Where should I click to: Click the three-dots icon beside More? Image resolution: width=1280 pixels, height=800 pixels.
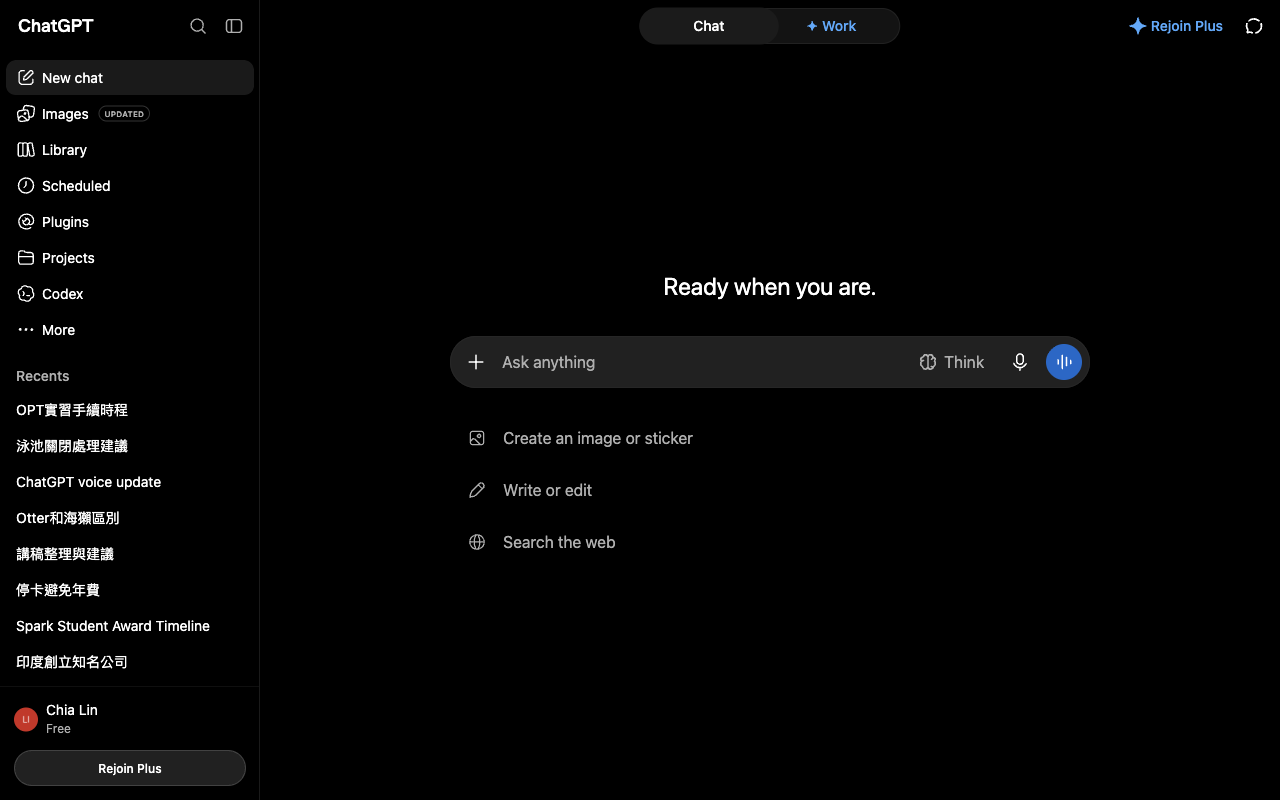pos(26,330)
